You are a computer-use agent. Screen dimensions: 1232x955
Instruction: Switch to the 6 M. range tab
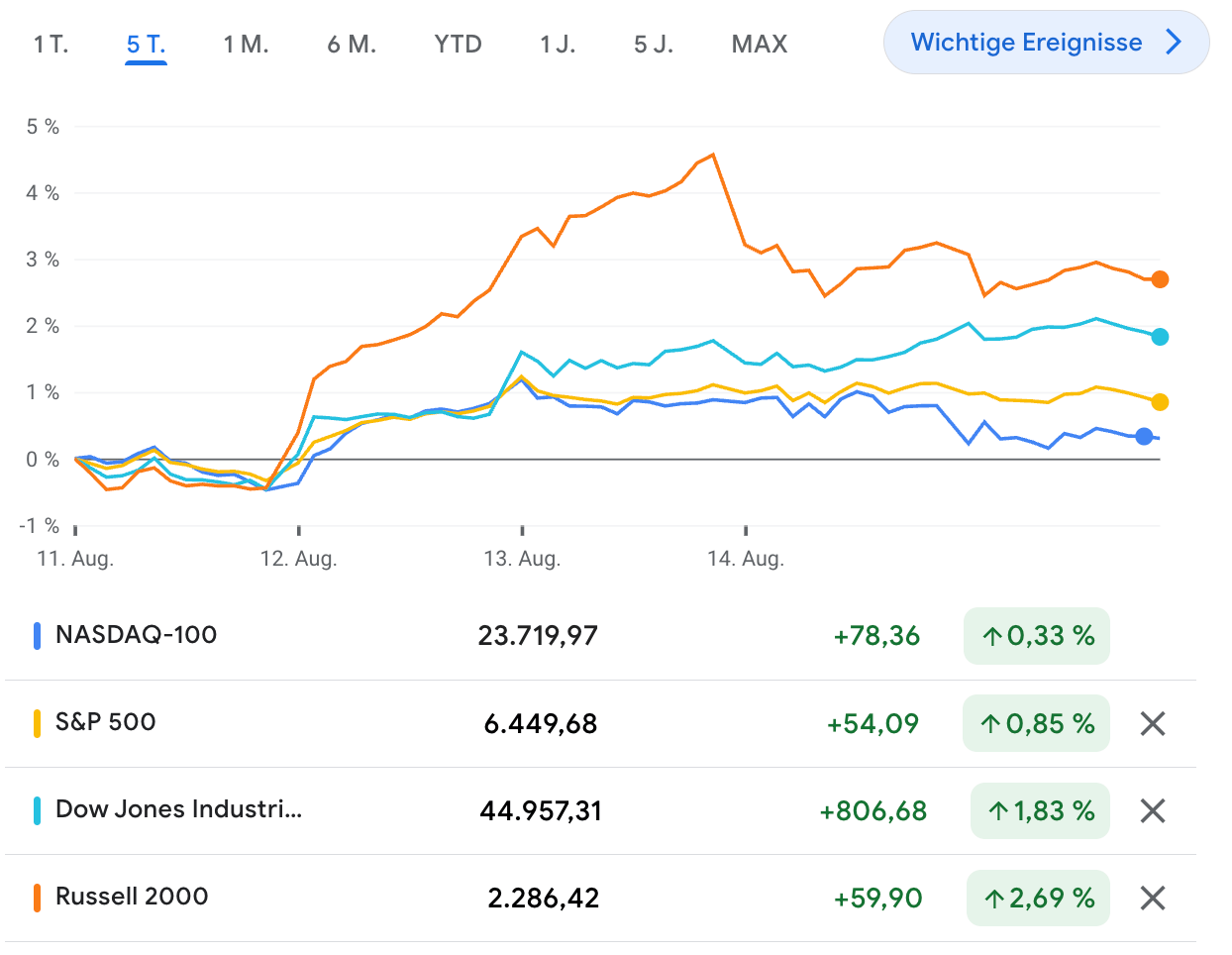click(352, 45)
